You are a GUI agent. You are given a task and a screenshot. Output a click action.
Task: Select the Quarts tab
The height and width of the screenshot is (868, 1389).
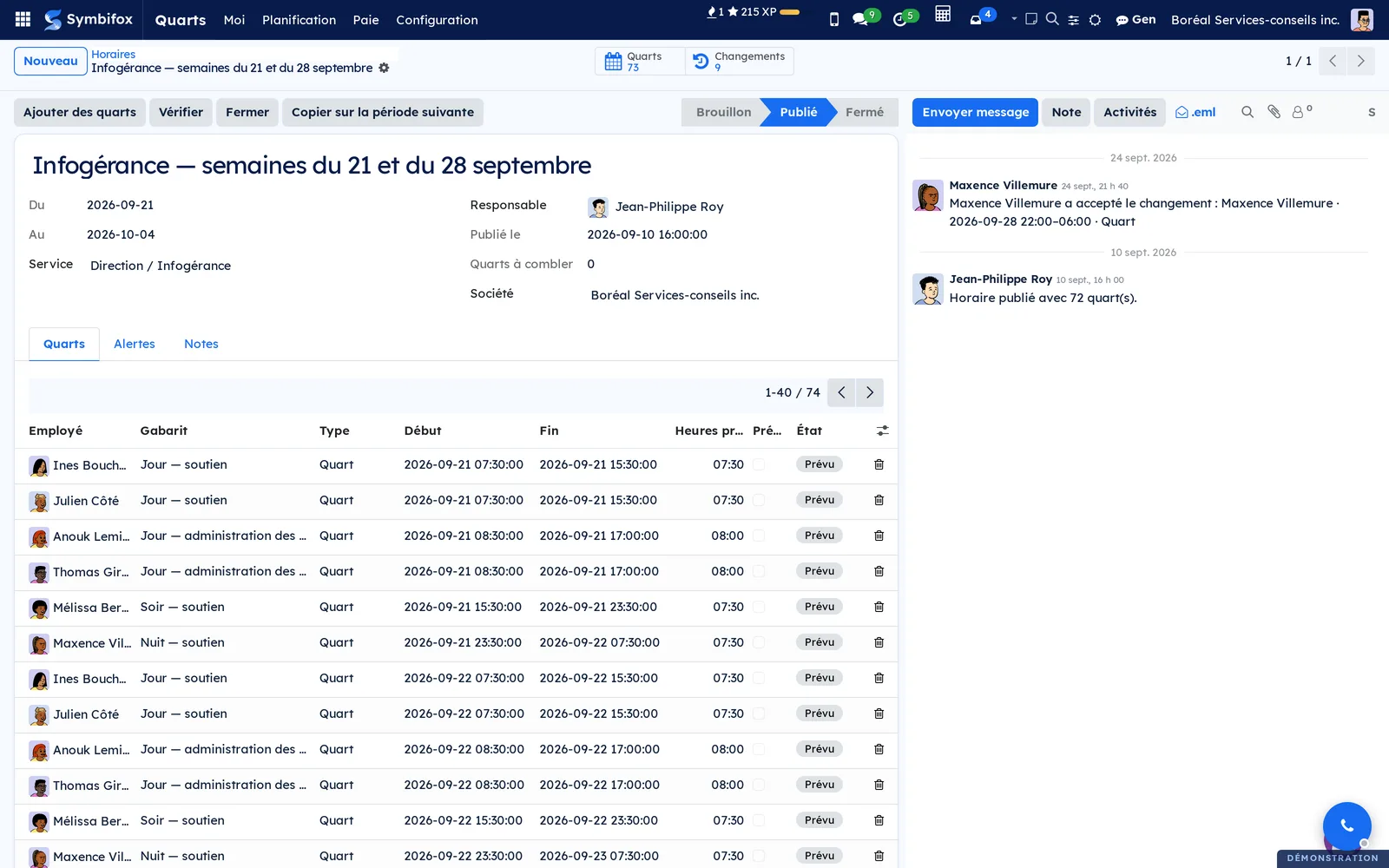click(64, 344)
